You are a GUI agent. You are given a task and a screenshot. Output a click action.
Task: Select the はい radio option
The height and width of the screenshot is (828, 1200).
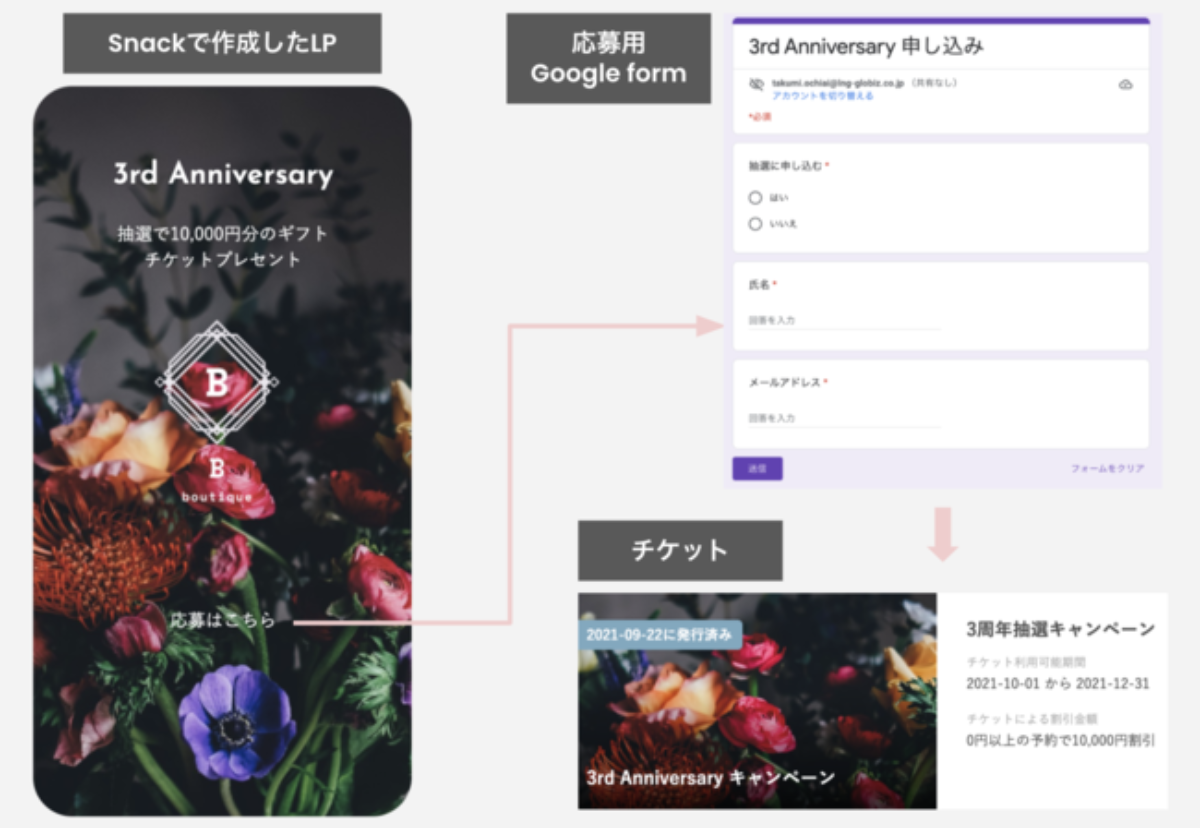coord(755,198)
